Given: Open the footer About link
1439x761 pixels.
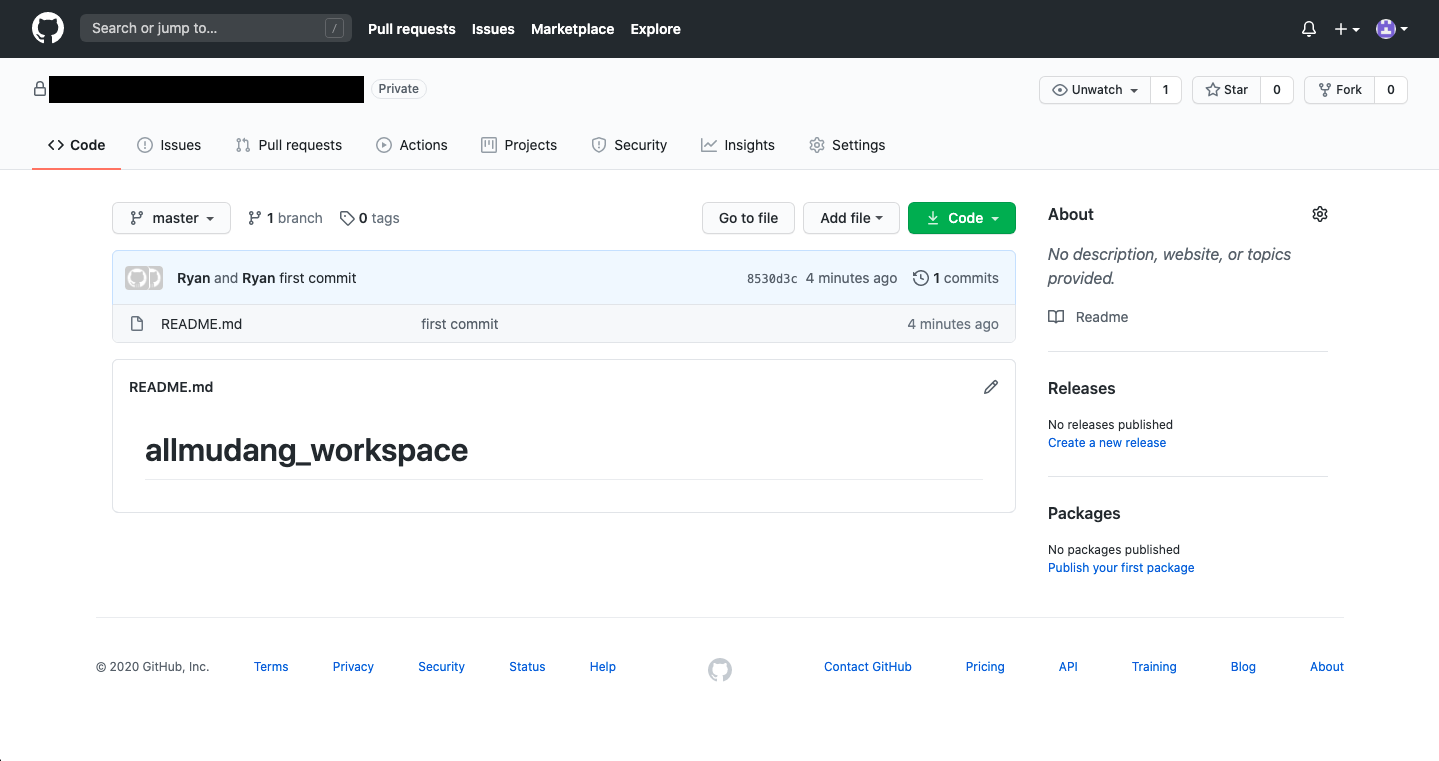Looking at the screenshot, I should coord(1327,667).
